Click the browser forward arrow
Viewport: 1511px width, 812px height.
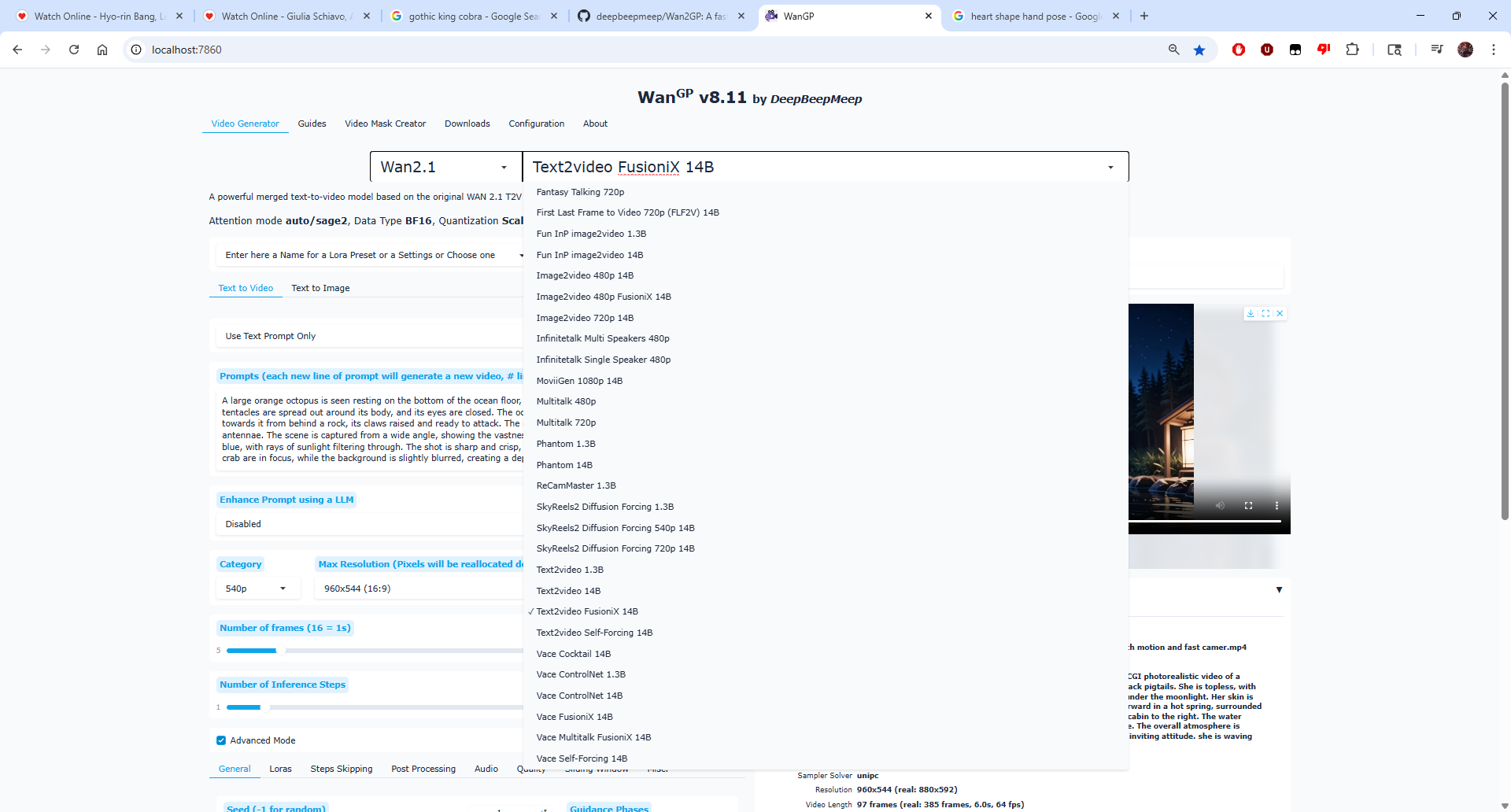[46, 50]
